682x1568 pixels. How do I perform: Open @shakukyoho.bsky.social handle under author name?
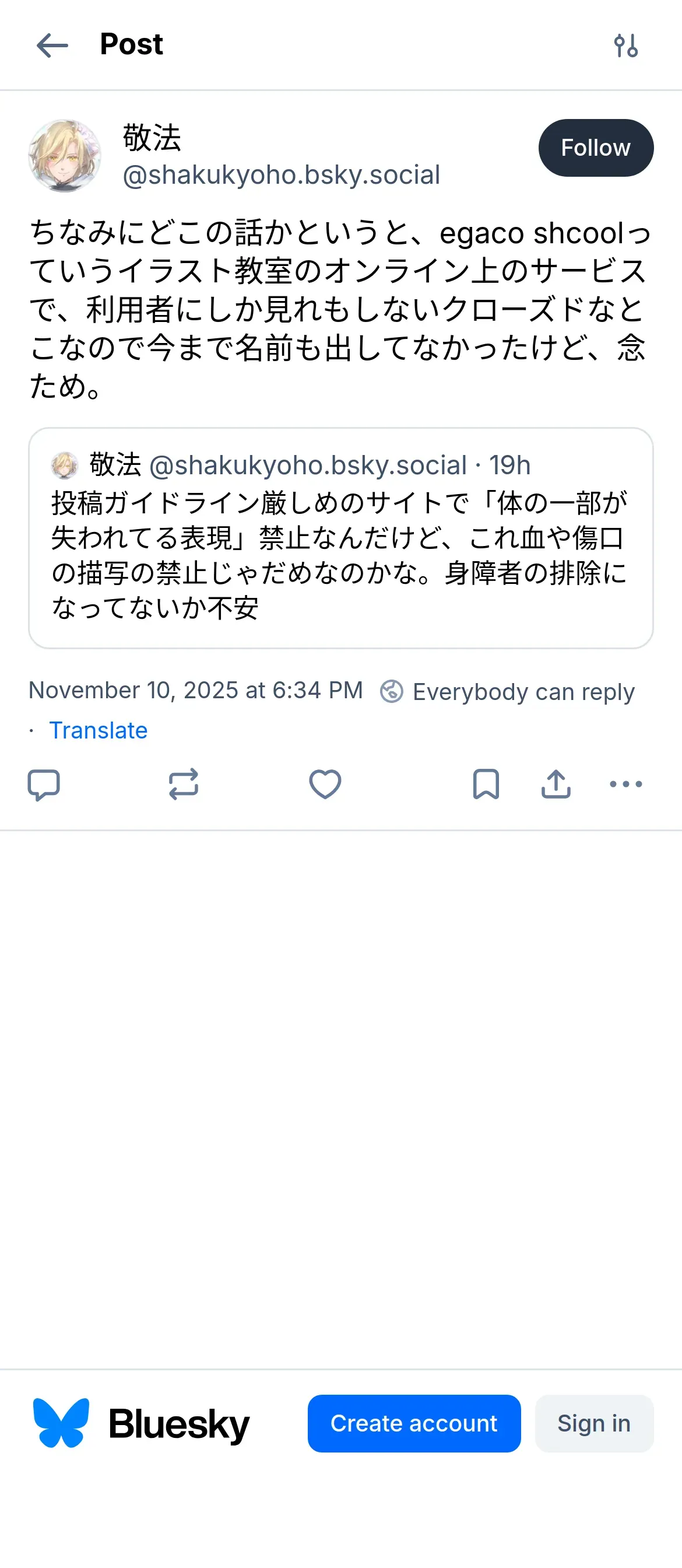[x=281, y=176]
